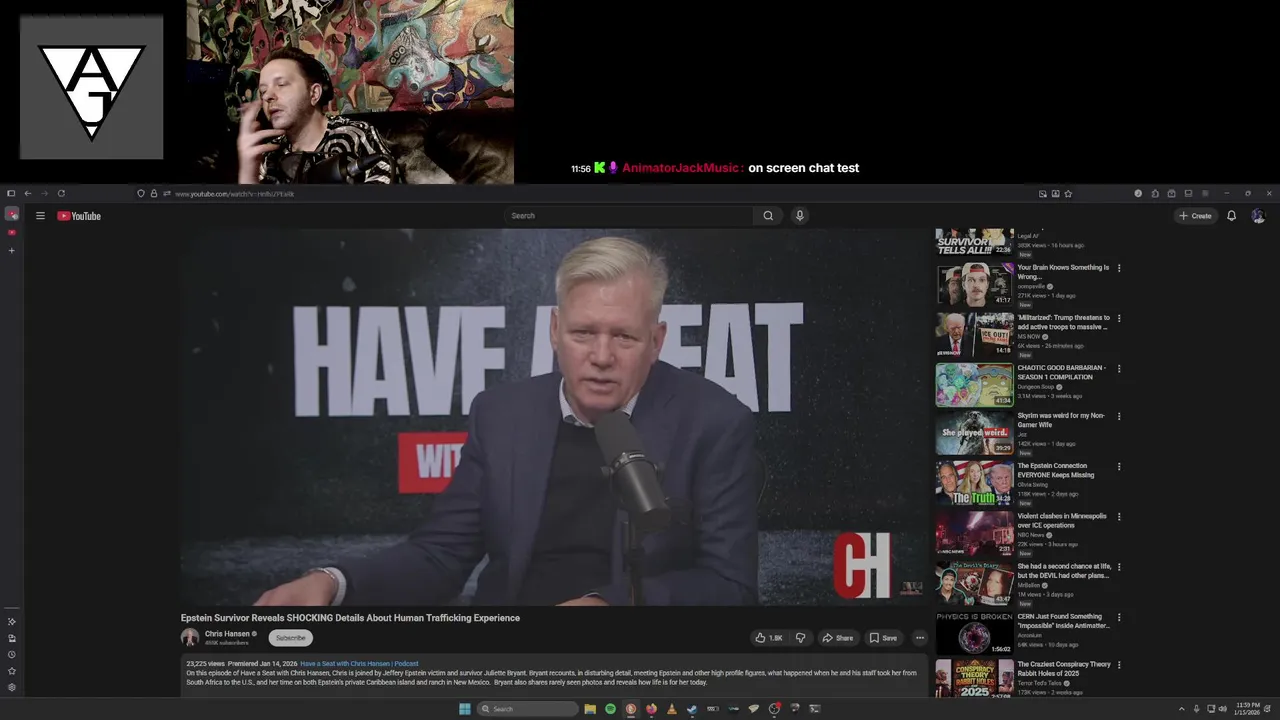Open 'Skyrim was weird for my Non-Gamer Wife' title

tap(1061, 420)
